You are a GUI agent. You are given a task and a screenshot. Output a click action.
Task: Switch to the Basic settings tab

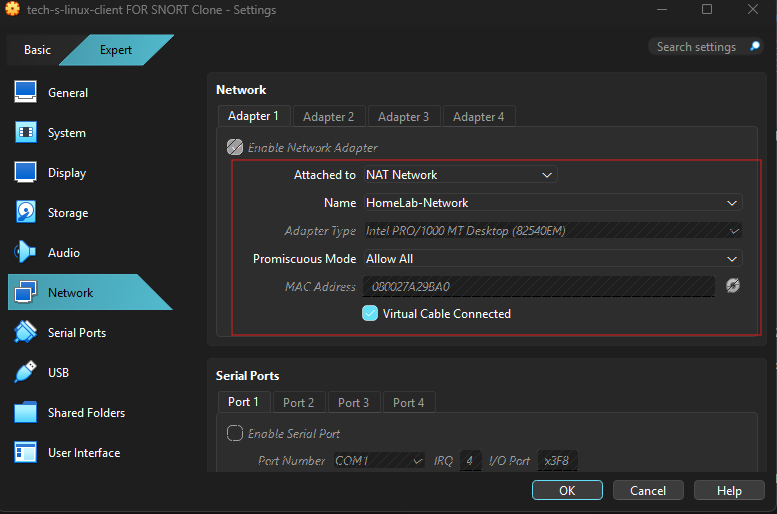pyautogui.click(x=37, y=50)
